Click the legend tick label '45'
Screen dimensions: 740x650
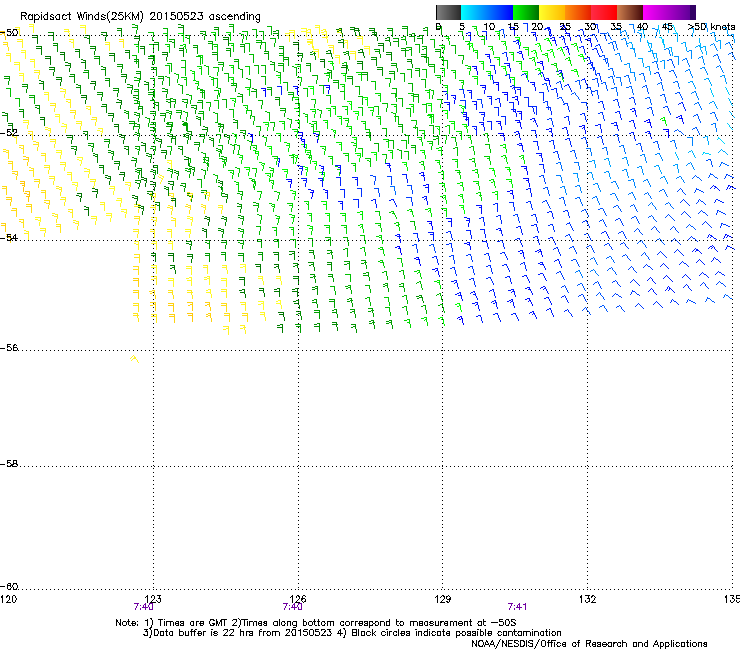coord(667,27)
